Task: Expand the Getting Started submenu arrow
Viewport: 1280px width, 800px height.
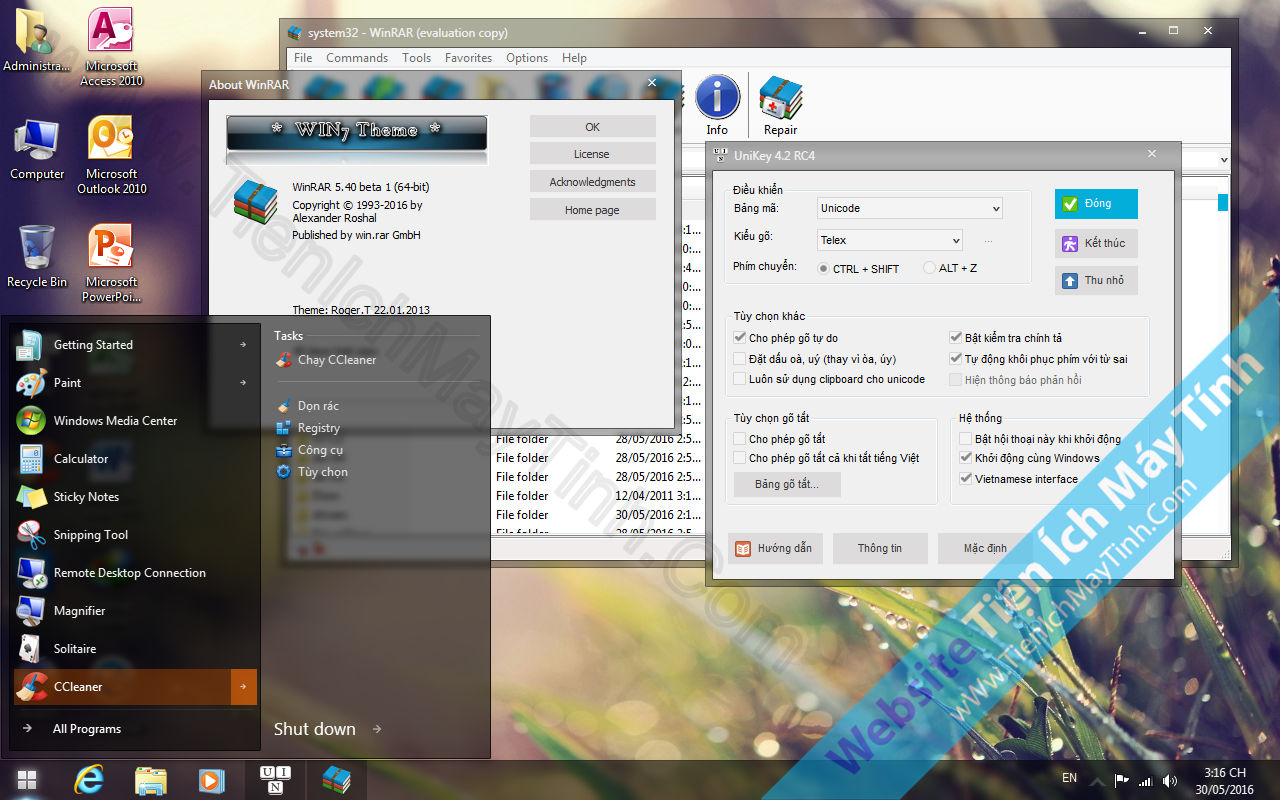Action: coord(243,345)
